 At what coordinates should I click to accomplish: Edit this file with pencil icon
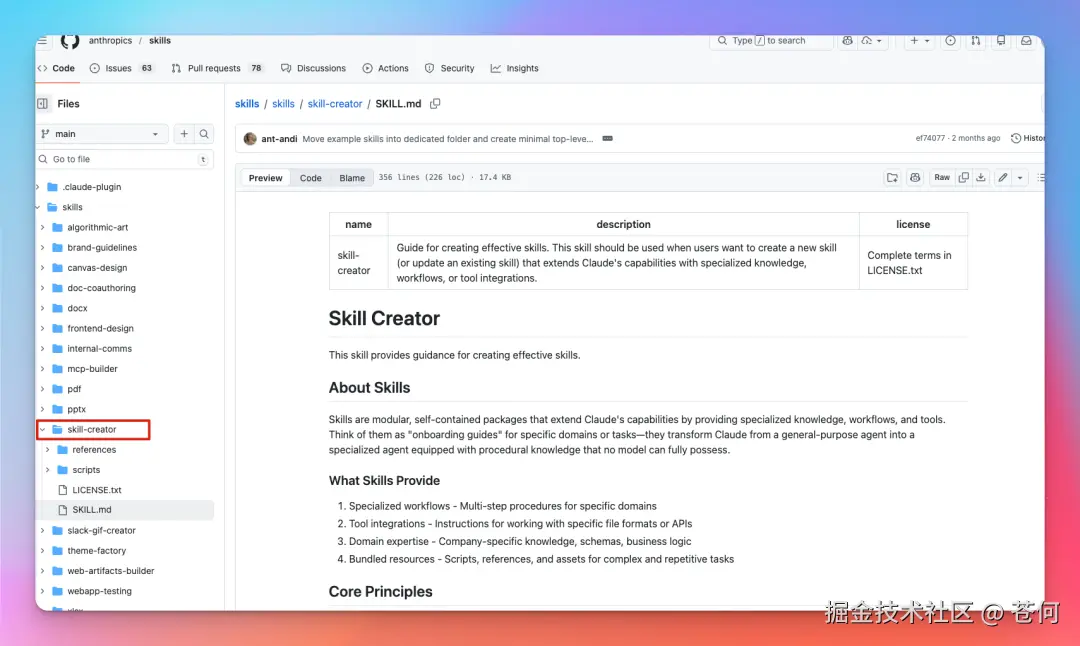1003,178
